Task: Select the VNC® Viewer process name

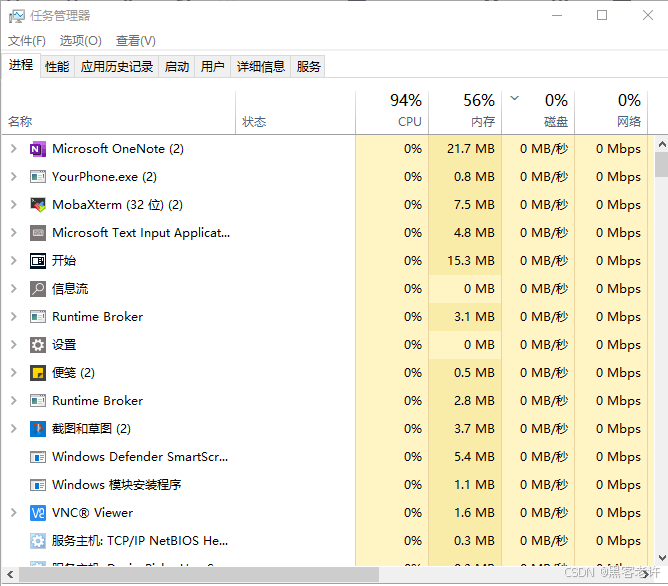Action: click(92, 513)
